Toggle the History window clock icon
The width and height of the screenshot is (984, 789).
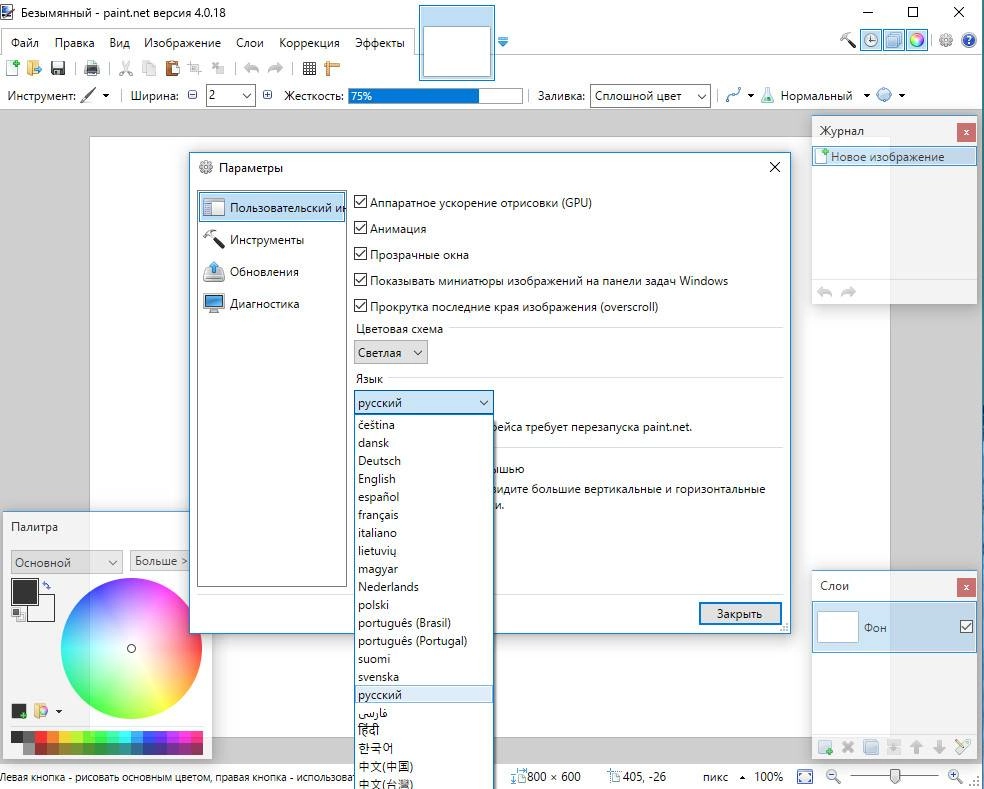870,40
